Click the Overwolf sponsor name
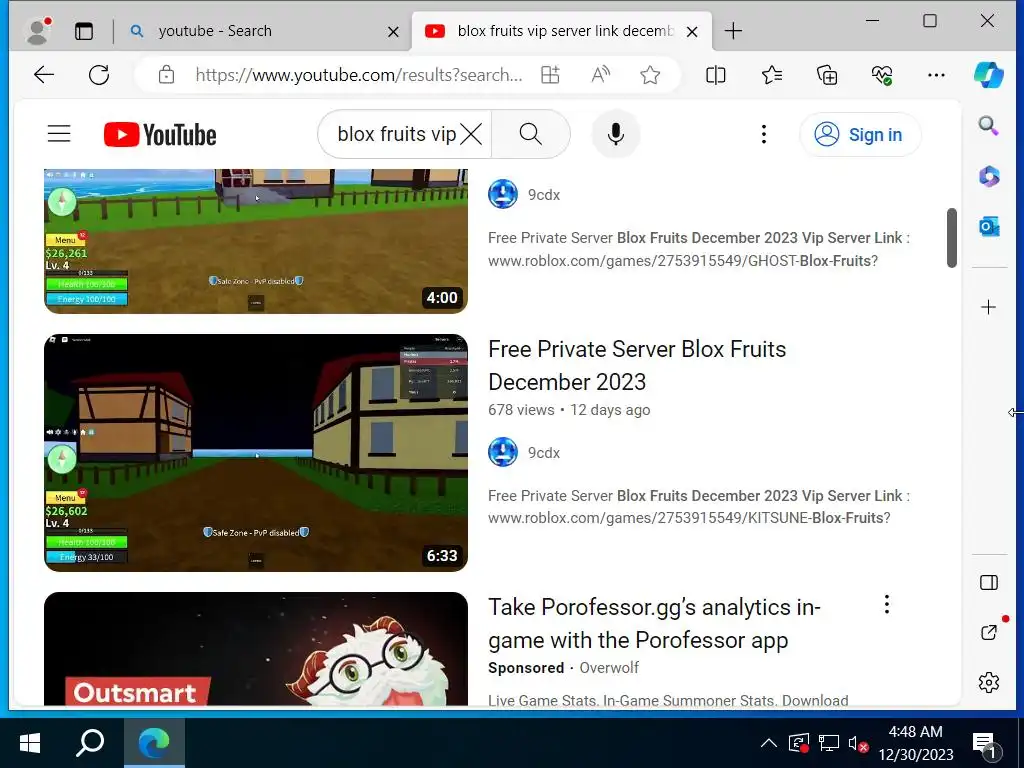This screenshot has width=1024, height=768. click(x=609, y=667)
